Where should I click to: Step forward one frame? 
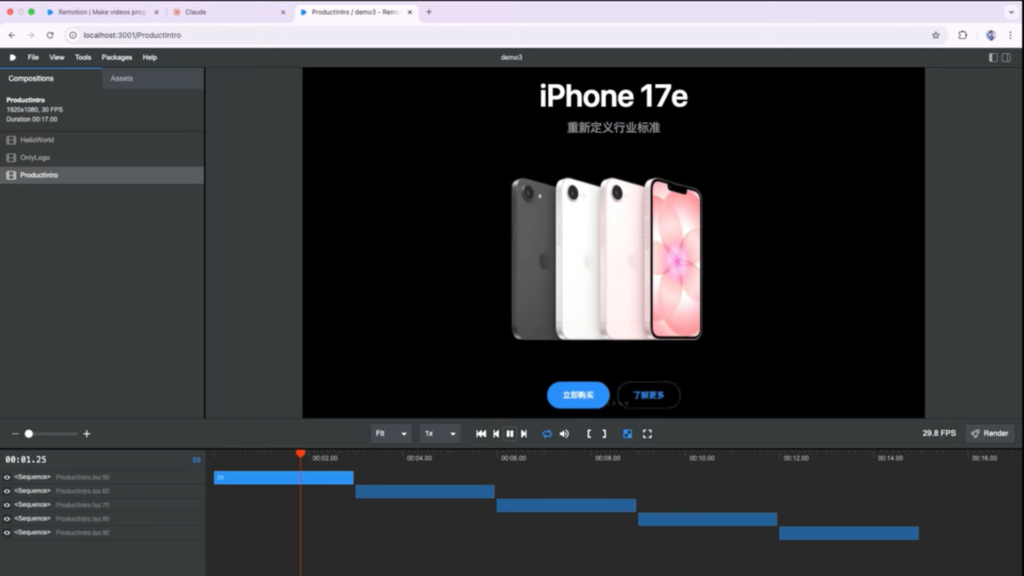tap(524, 434)
